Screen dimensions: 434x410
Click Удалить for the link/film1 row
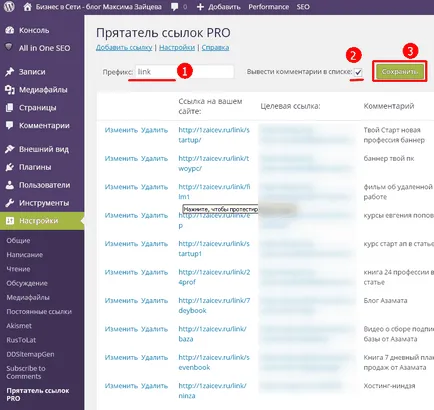coord(154,187)
